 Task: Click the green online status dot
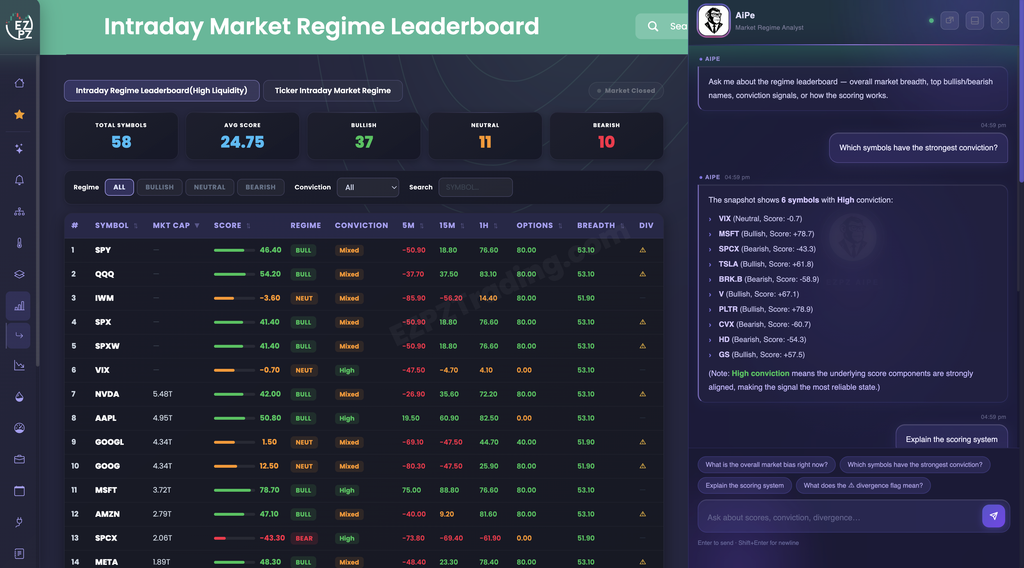tap(931, 21)
